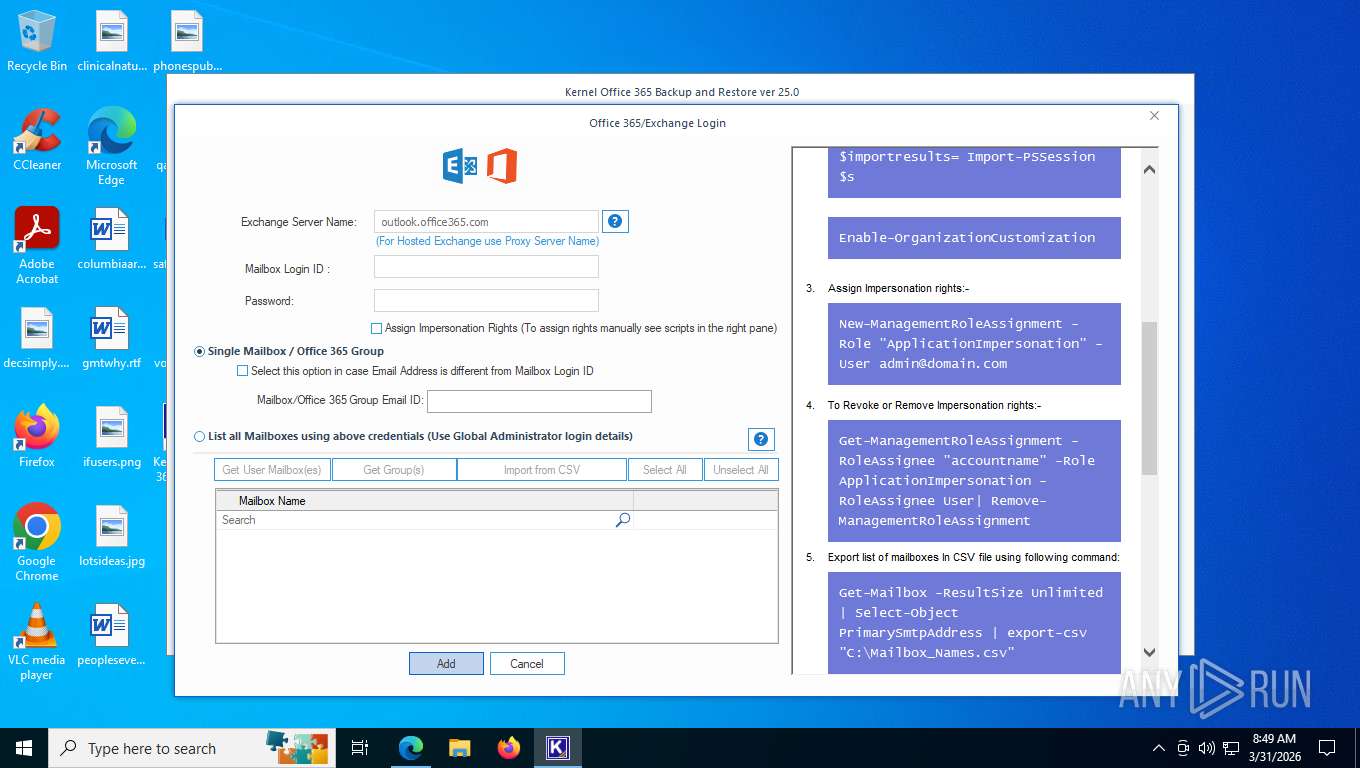This screenshot has height=768, width=1360.
Task: Click New-ManagementRoleAssignment script block
Action: coord(974,344)
